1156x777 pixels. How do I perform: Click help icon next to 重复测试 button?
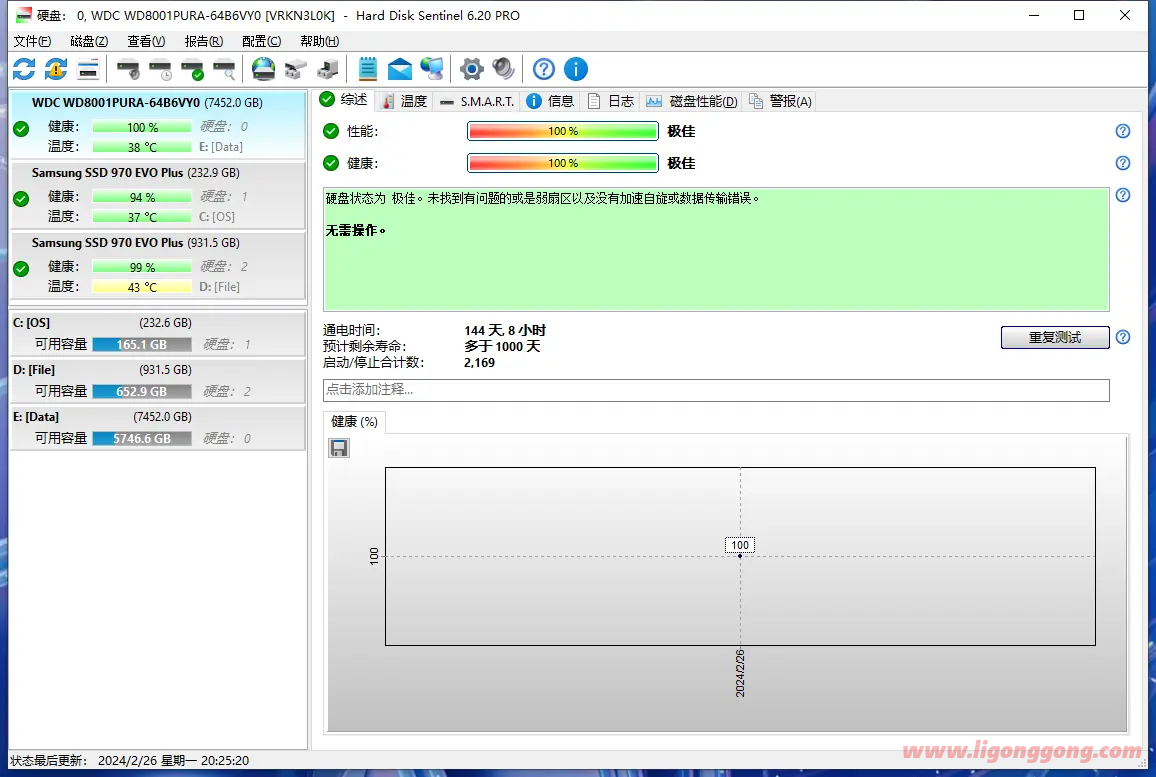tap(1123, 337)
